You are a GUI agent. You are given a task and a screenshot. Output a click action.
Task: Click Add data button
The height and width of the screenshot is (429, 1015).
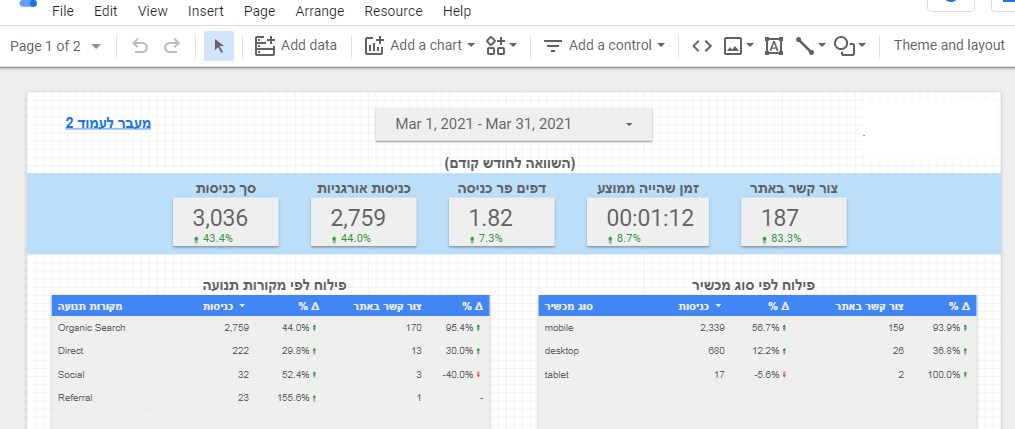tap(296, 46)
